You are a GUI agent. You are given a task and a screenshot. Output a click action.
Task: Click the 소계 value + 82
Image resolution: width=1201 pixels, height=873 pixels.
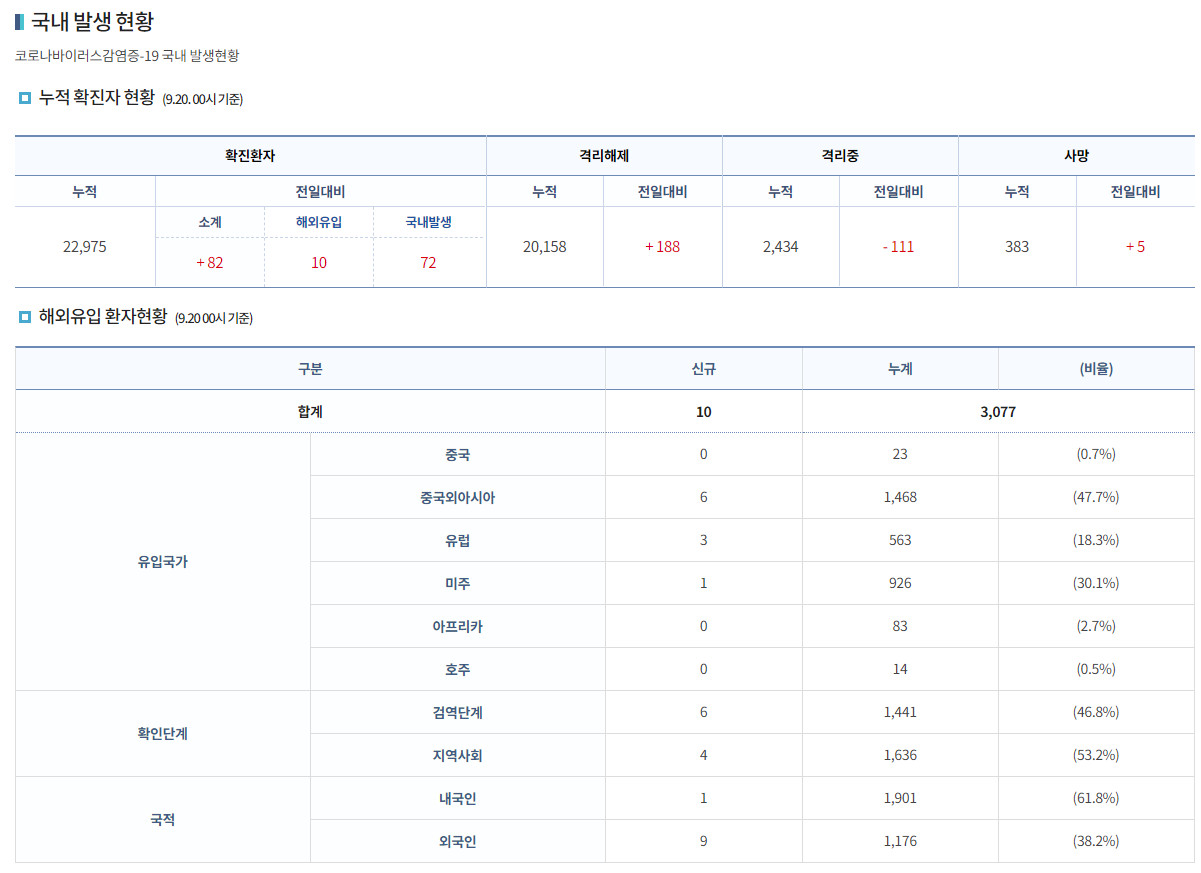pyautogui.click(x=210, y=263)
